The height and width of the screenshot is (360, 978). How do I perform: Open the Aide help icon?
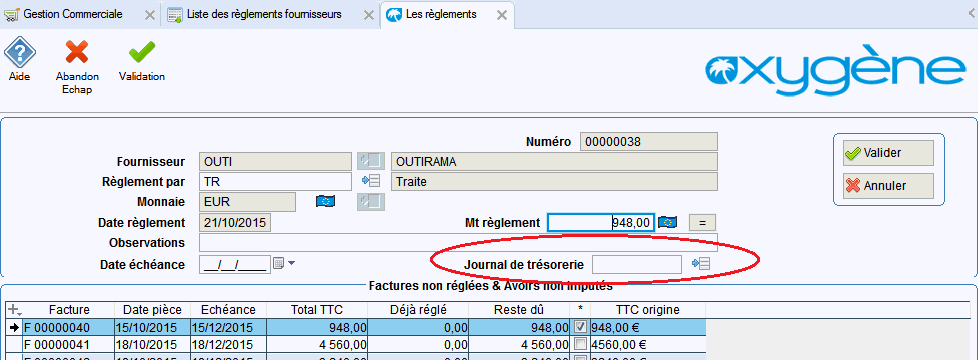[x=20, y=53]
